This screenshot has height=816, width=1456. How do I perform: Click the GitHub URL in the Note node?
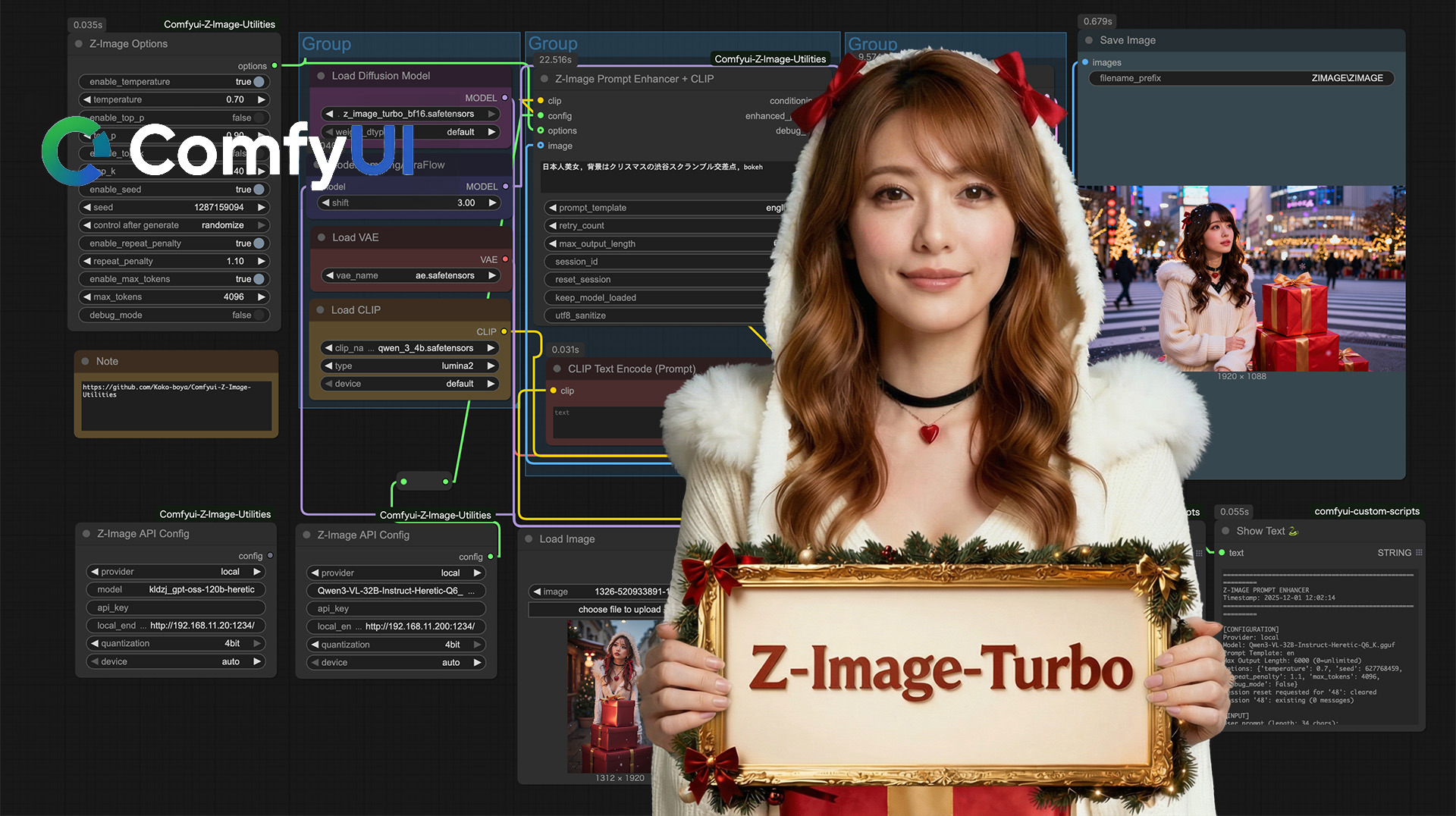[x=166, y=391]
